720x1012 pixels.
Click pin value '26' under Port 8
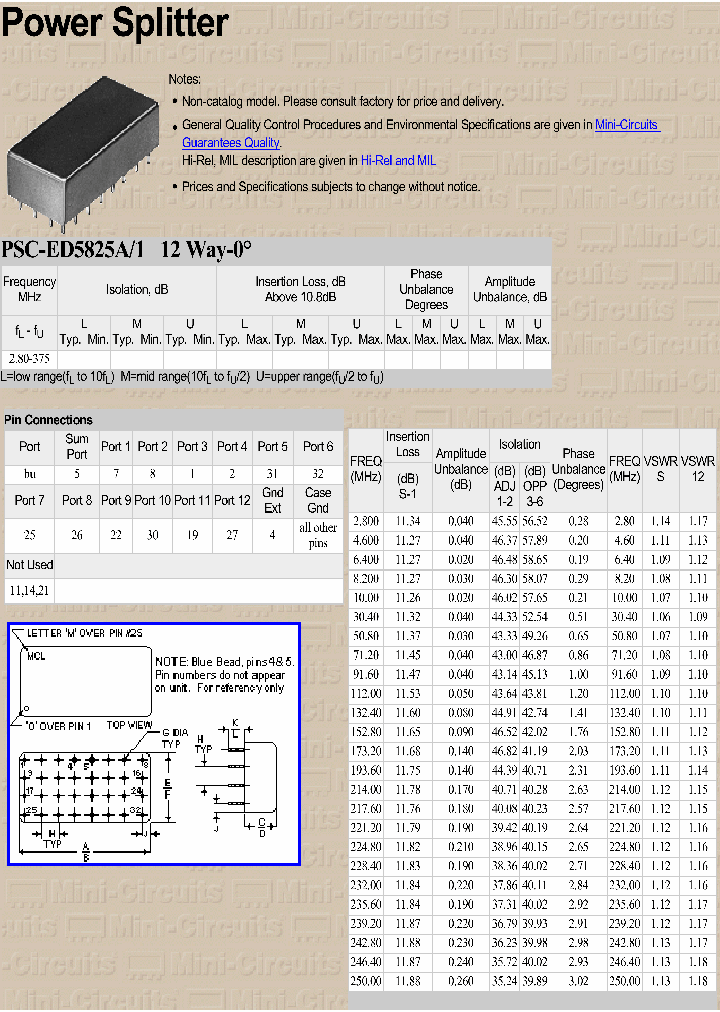pyautogui.click(x=77, y=534)
